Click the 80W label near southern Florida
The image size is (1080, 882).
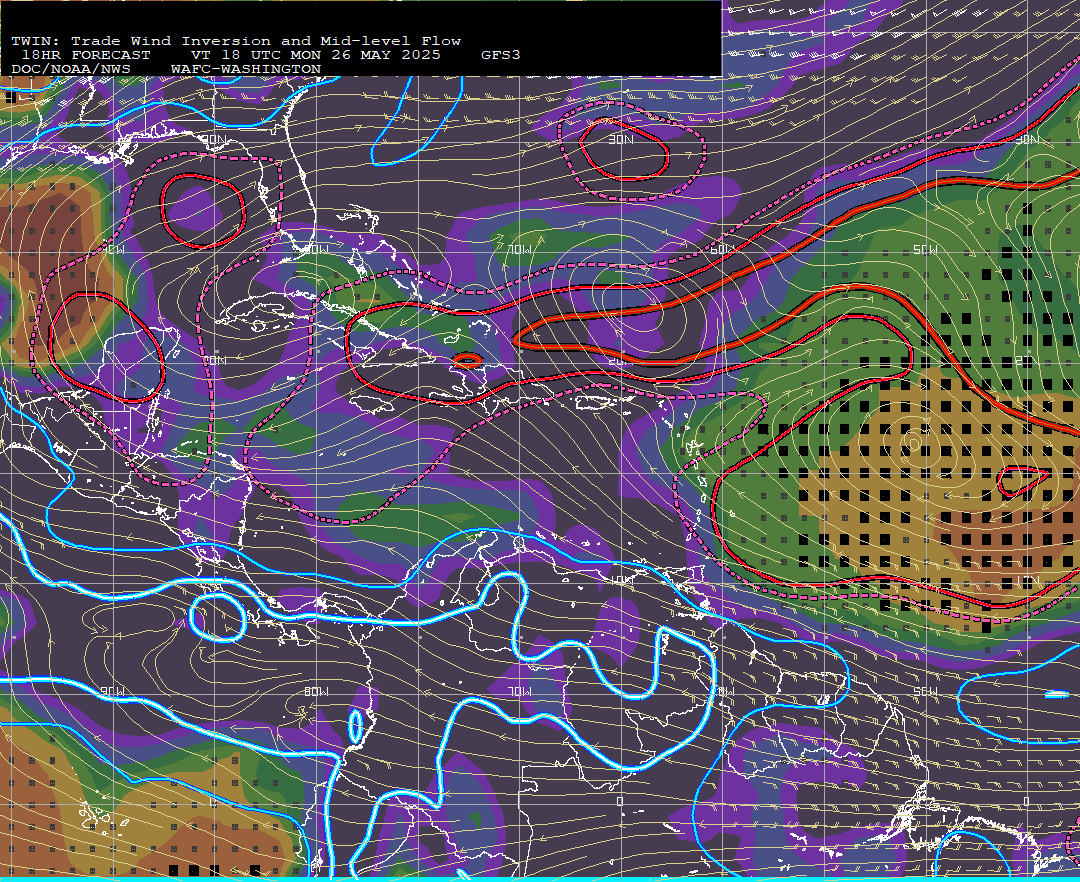(317, 249)
